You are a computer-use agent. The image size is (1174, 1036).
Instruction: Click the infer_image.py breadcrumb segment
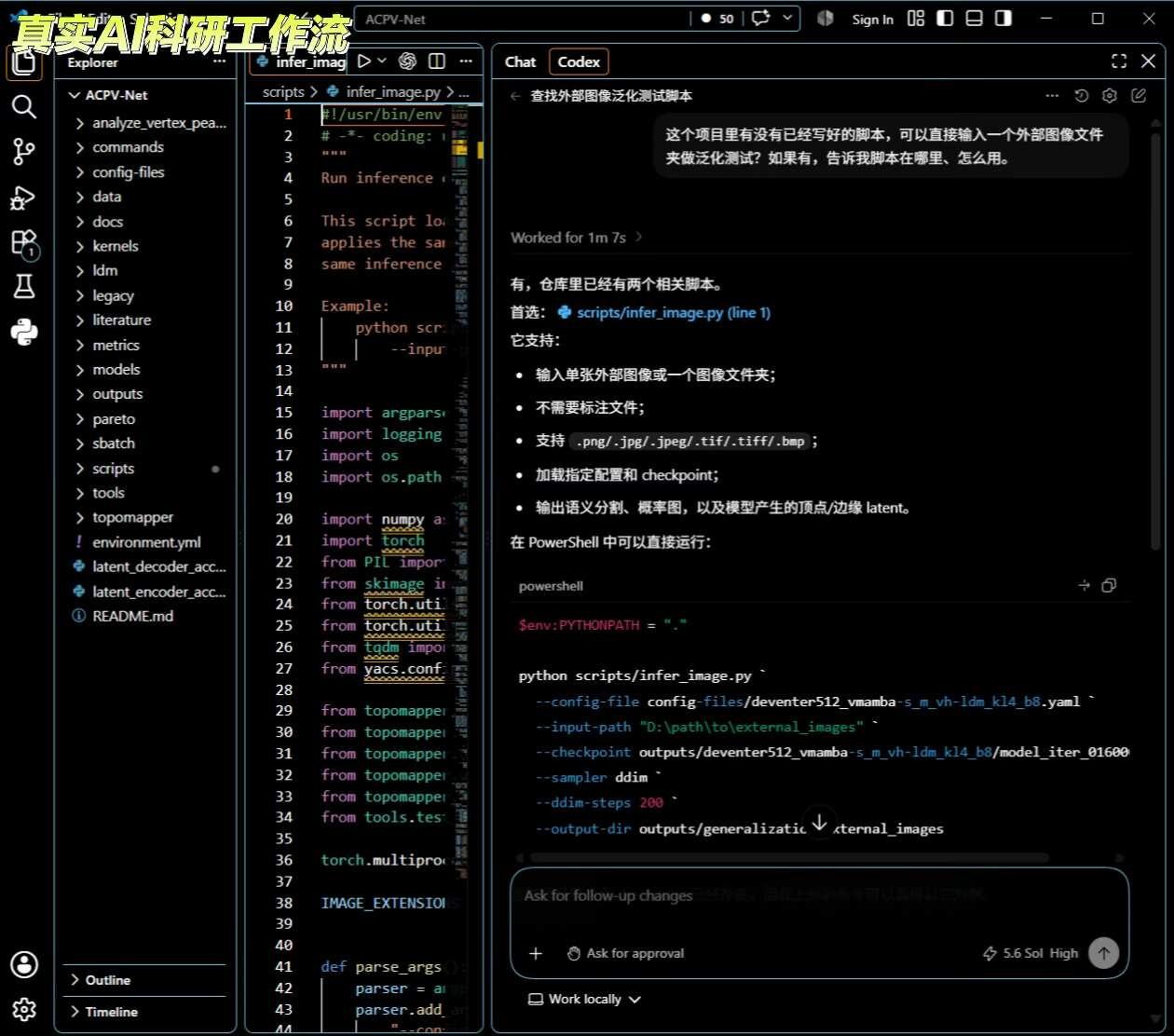[384, 91]
